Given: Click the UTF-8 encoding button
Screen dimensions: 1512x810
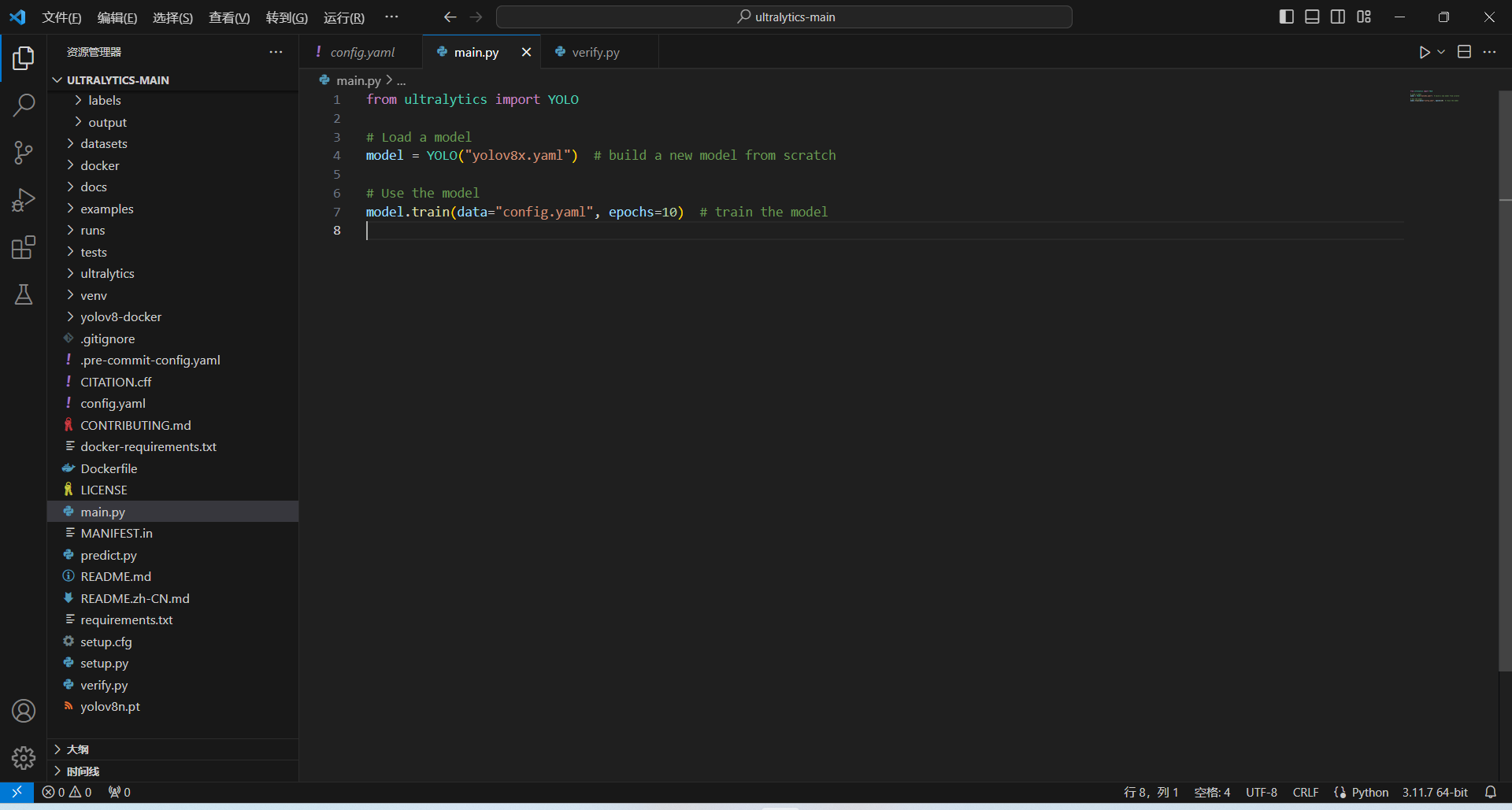Looking at the screenshot, I should tap(1261, 792).
